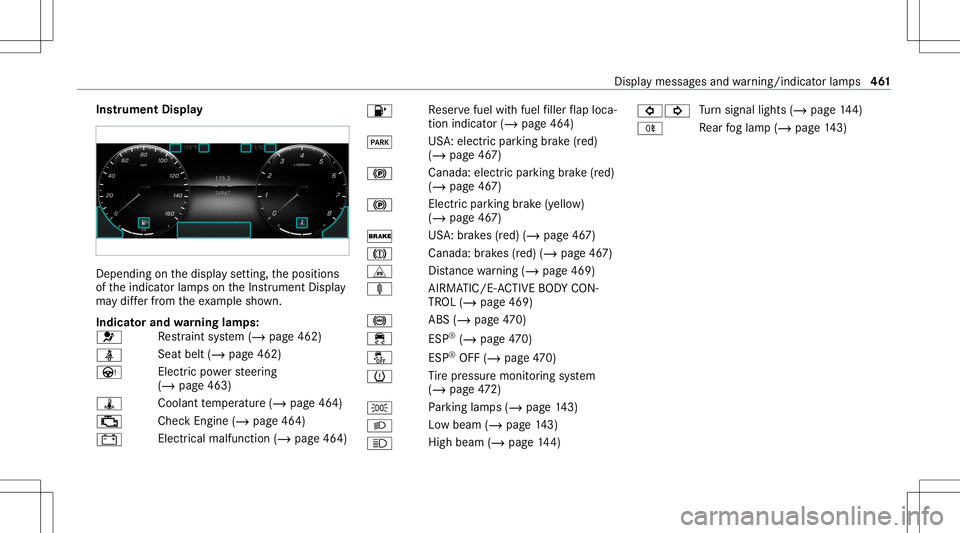Click 'USA: brakes (red)' text
The width and height of the screenshot is (960, 533).
474,236
